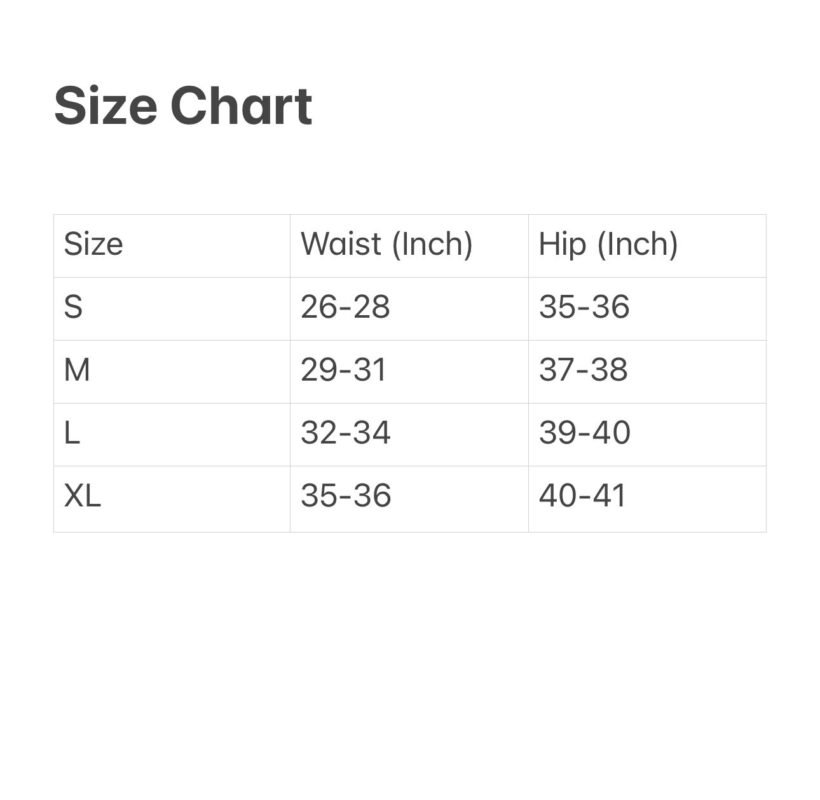The image size is (820, 800).
Task: Click the word 'Waist' in the table header
Action: click(x=339, y=244)
